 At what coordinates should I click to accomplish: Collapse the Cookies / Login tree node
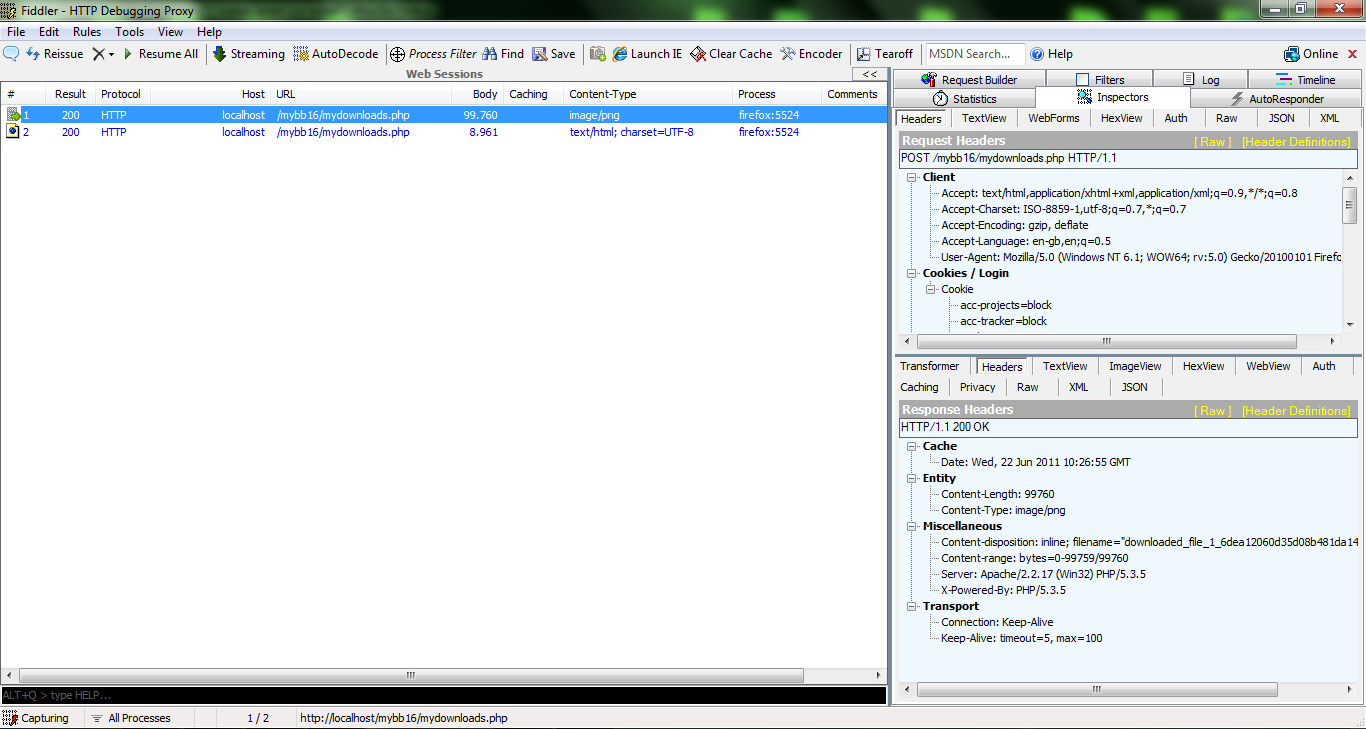tap(912, 273)
